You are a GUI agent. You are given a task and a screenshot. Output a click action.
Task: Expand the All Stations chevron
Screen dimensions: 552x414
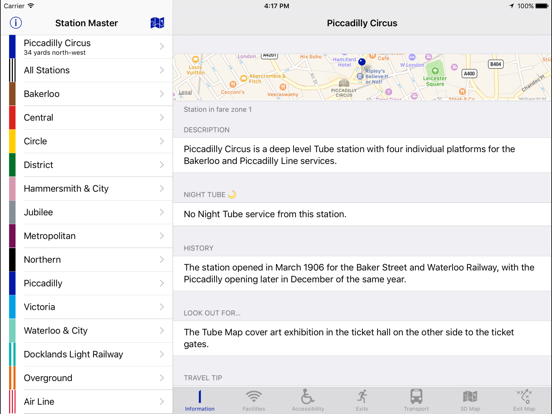coord(162,70)
